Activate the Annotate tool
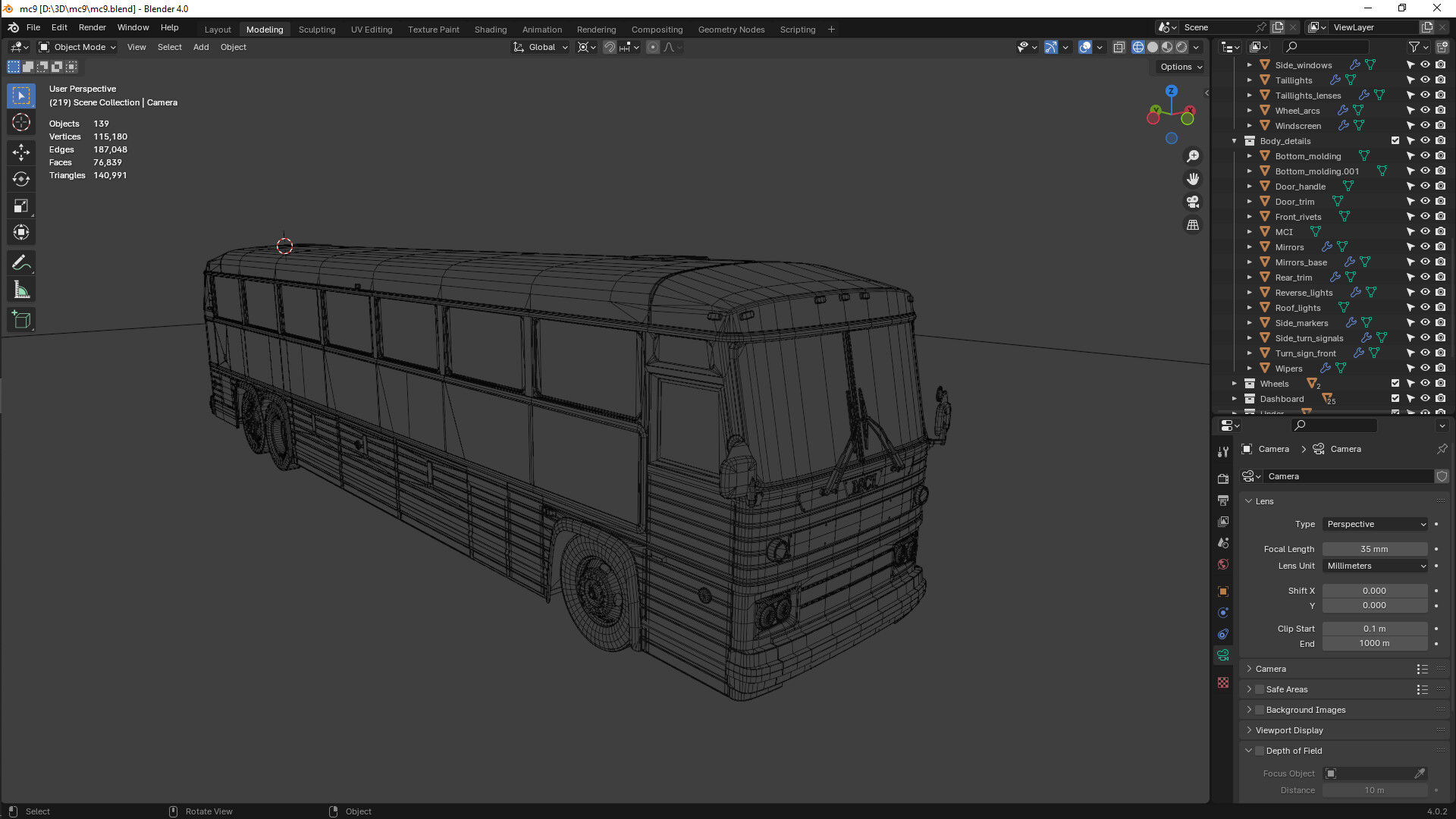The image size is (1456, 819). pos(21,263)
